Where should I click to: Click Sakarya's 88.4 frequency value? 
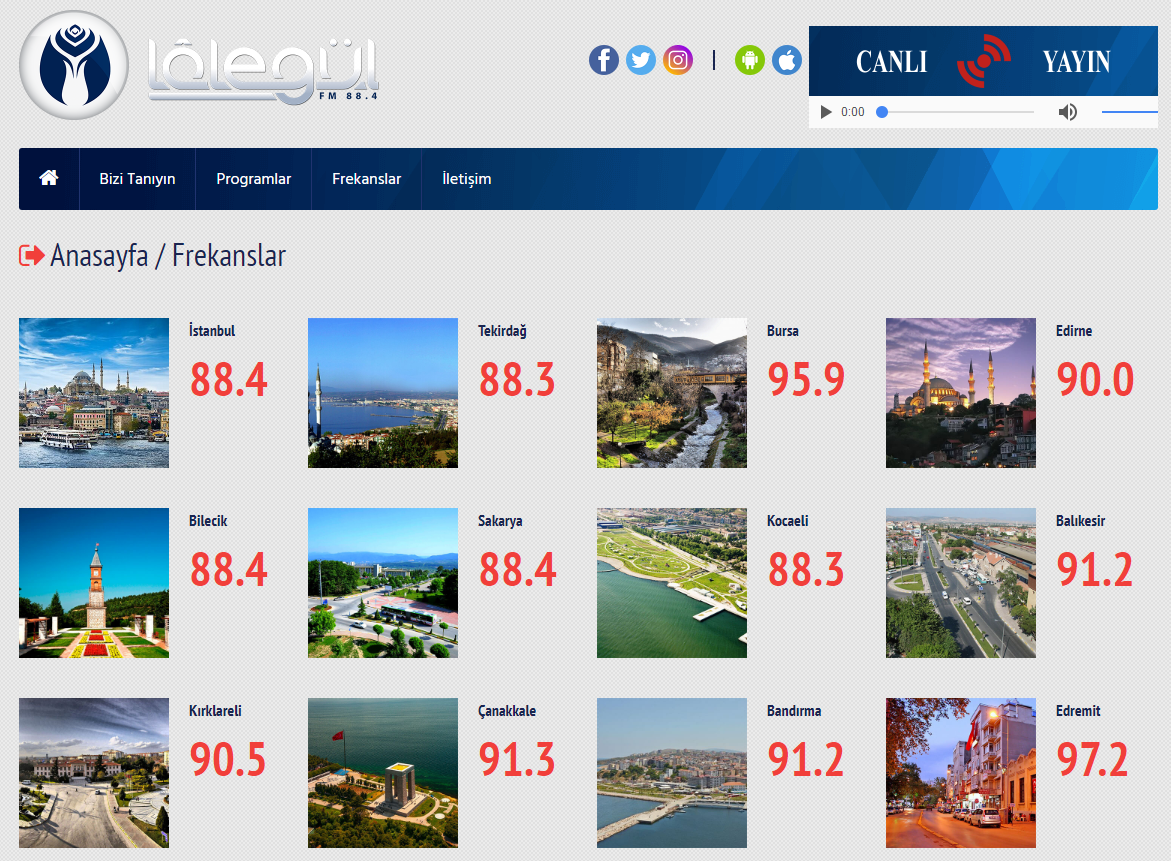coord(518,570)
